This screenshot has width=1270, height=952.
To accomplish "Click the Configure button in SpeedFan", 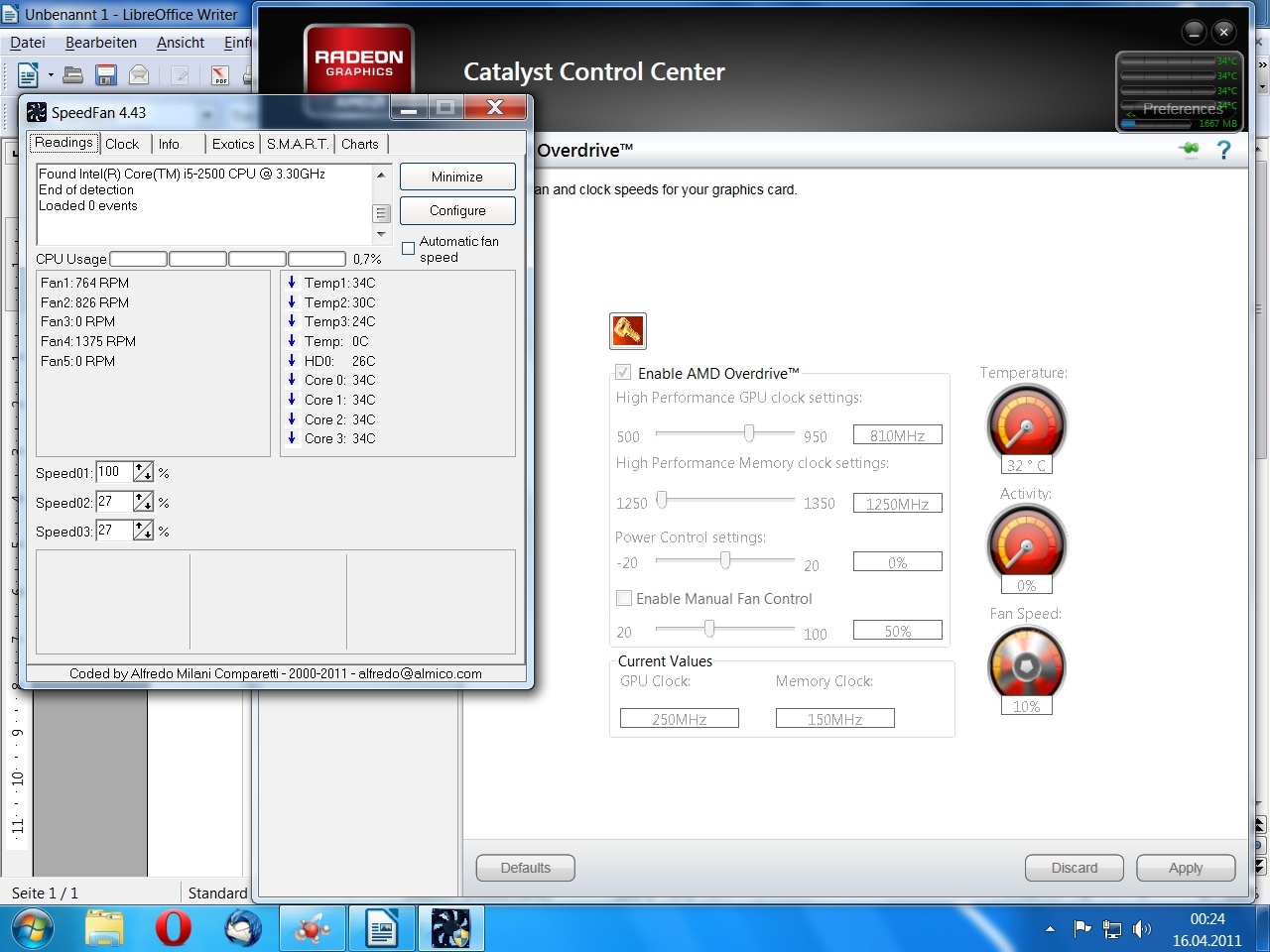I will [x=457, y=210].
